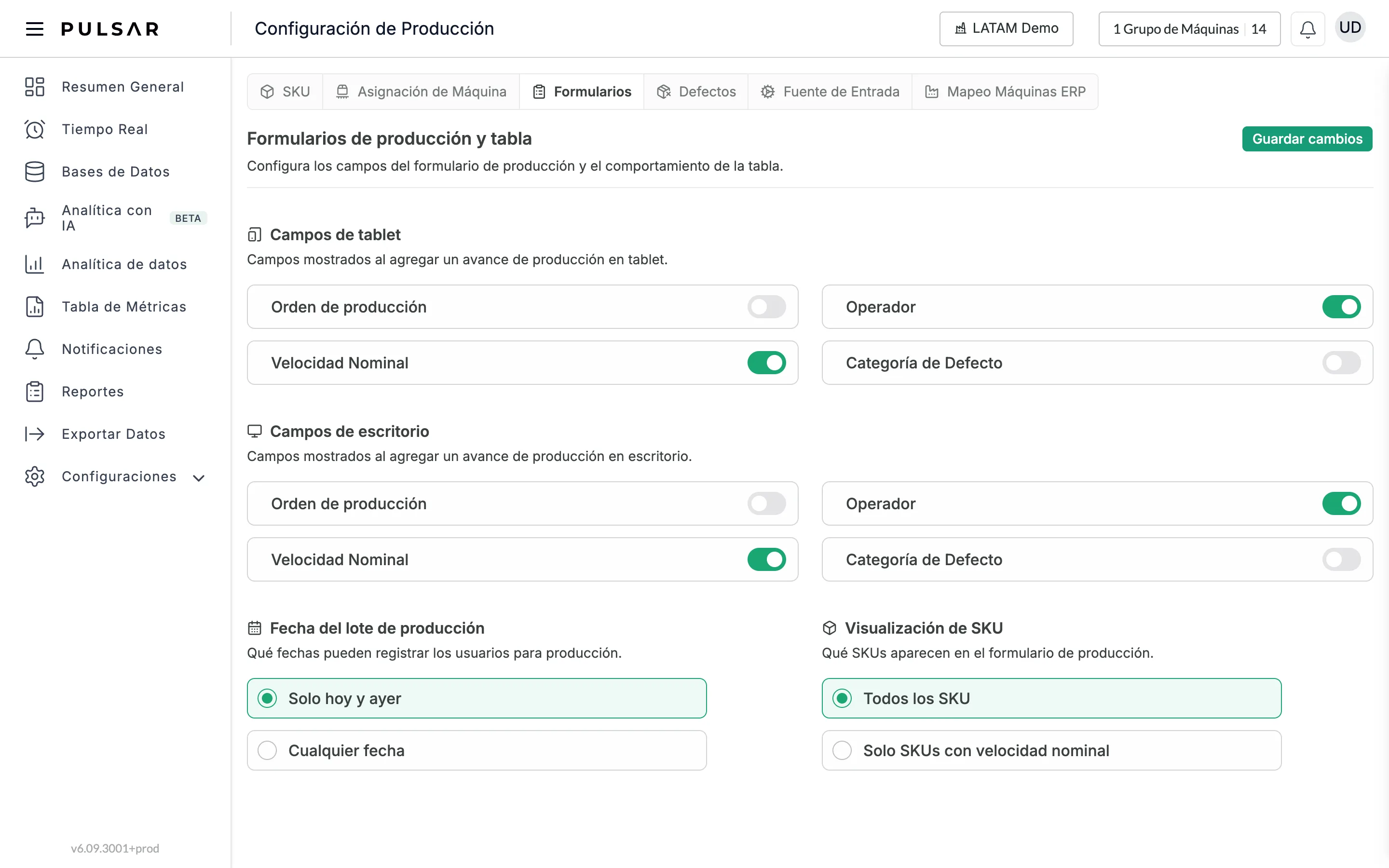Click the Analítica con IA bot icon
This screenshot has width=1389, height=868.
34,218
